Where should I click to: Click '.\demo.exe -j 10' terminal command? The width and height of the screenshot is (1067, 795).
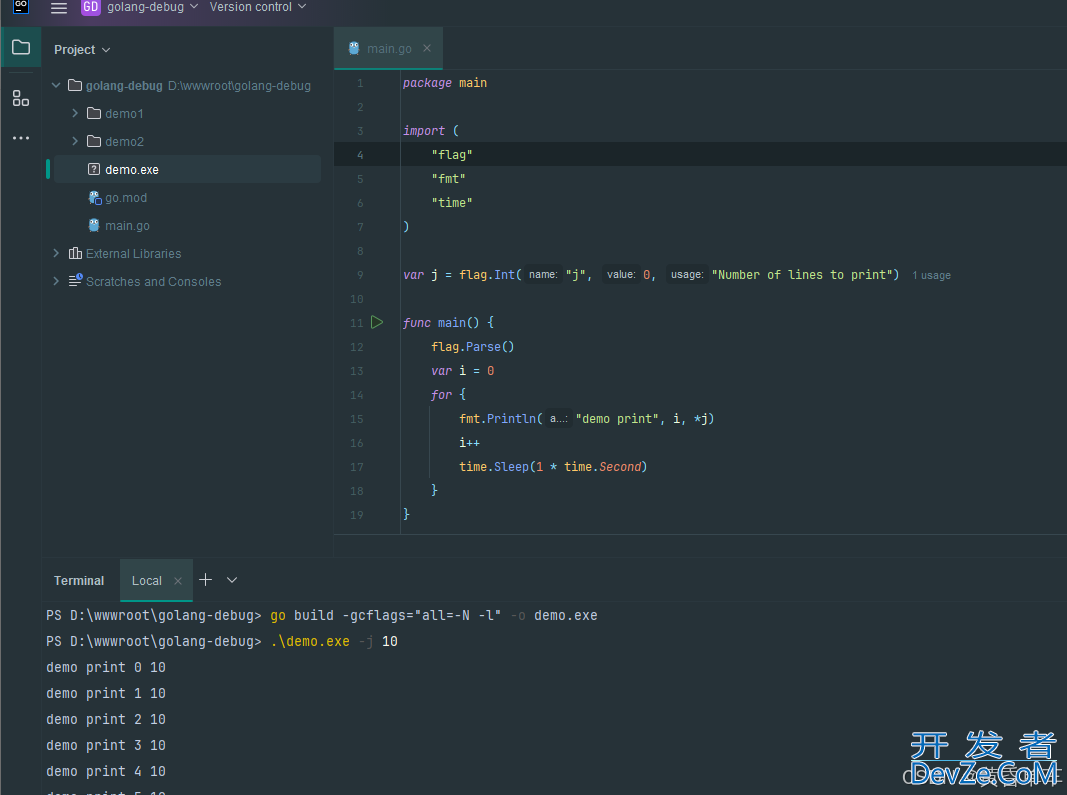tap(333, 641)
